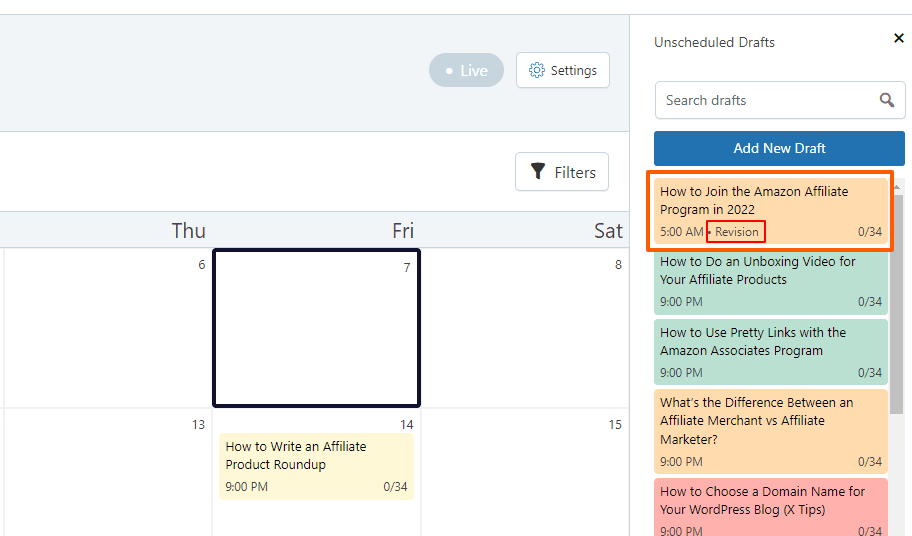Click the Revision status label on first draft
This screenshot has height=536, width=912.
(736, 231)
